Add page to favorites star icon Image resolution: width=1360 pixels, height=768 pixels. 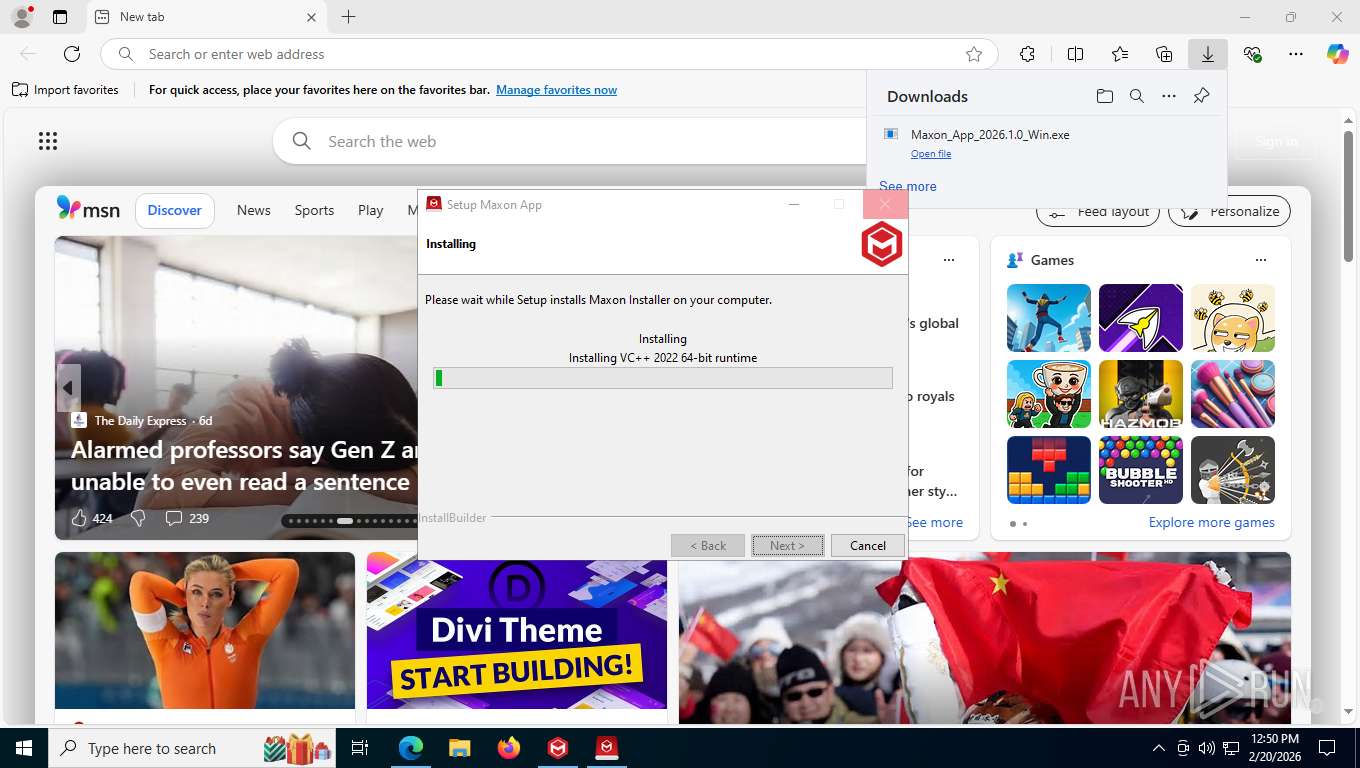pyautogui.click(x=974, y=54)
